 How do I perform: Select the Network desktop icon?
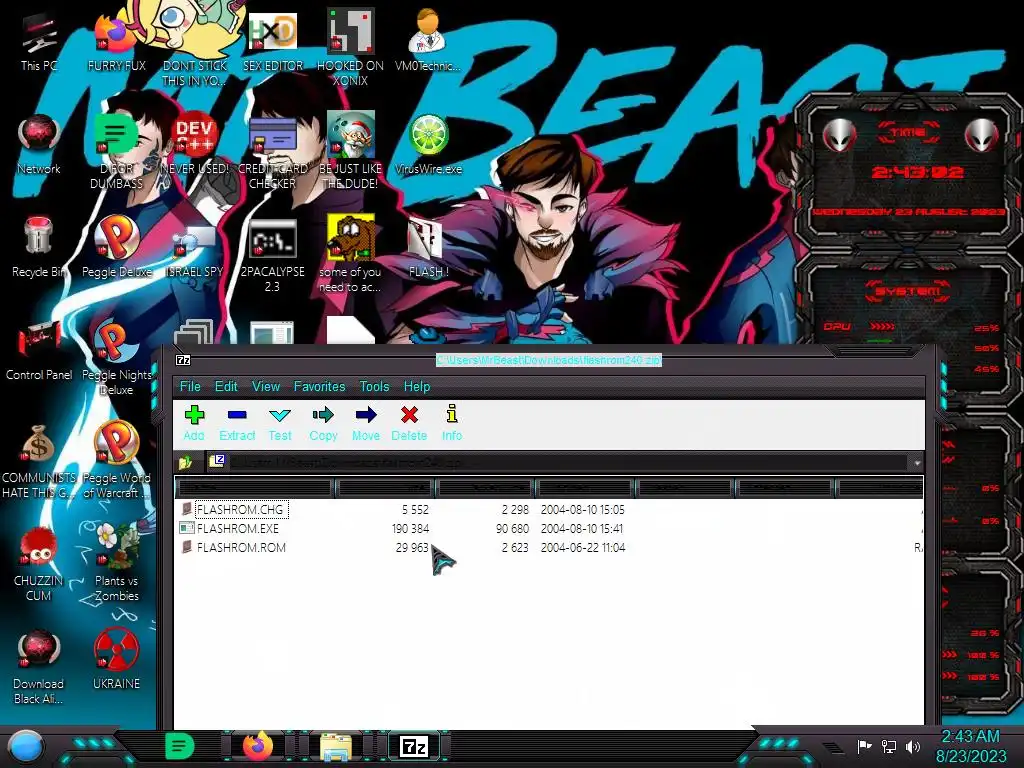(39, 145)
